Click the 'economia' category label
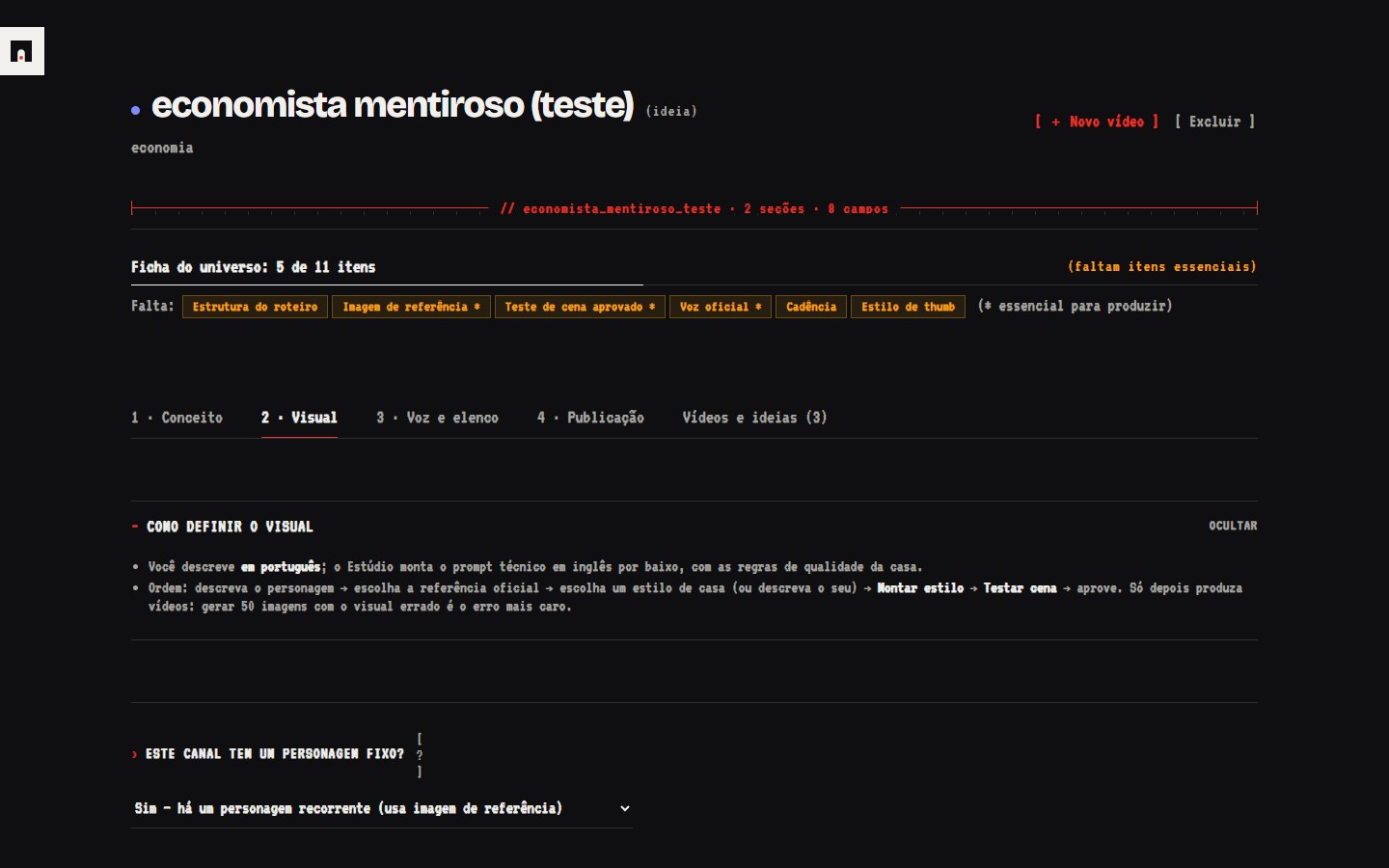 pos(162,148)
